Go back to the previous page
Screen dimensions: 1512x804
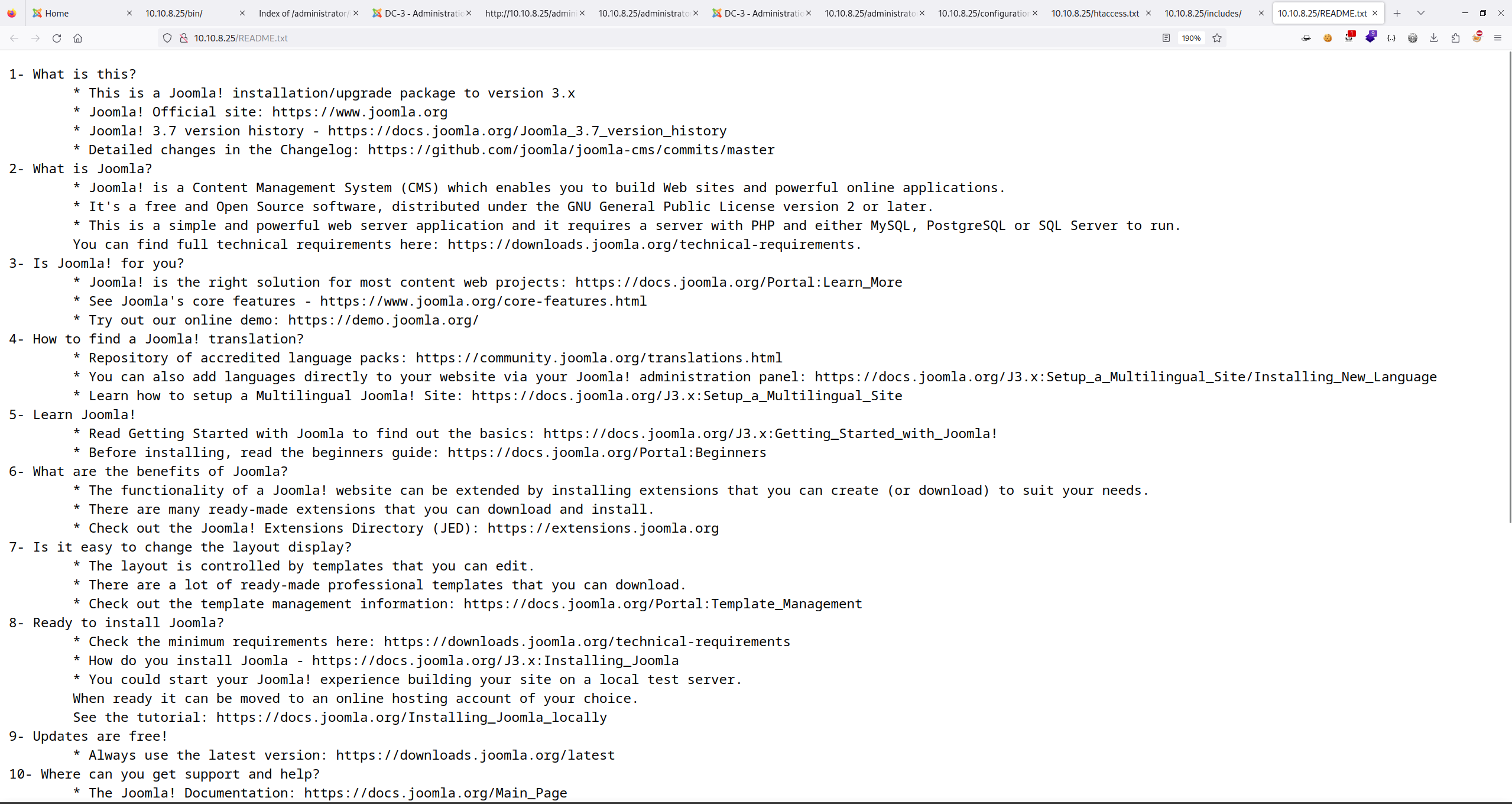pos(14,38)
